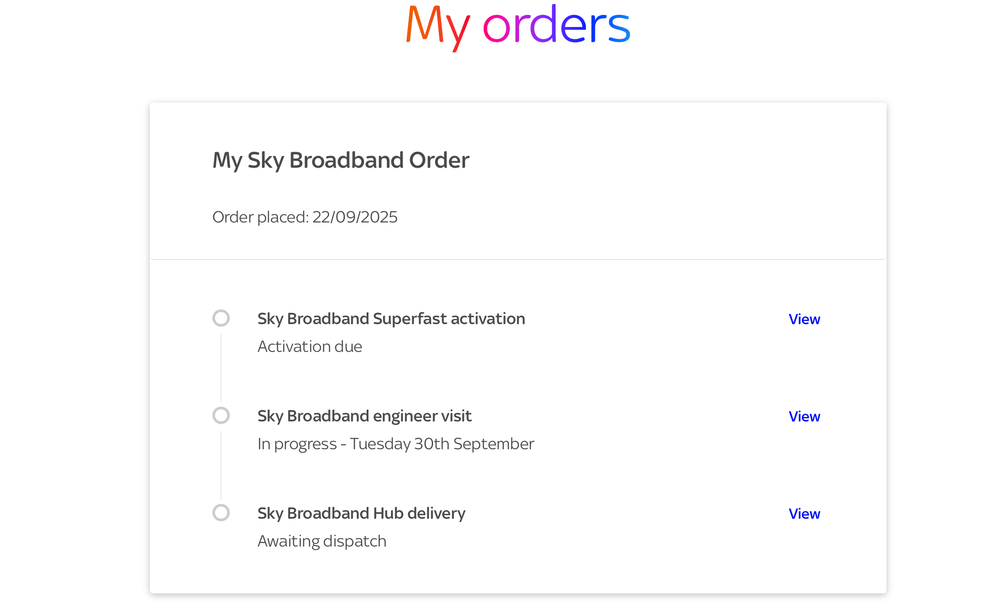Viewport: 999px width, 610px height.
Task: Click timeline line between activation and engineer visit
Action: pos(221,367)
